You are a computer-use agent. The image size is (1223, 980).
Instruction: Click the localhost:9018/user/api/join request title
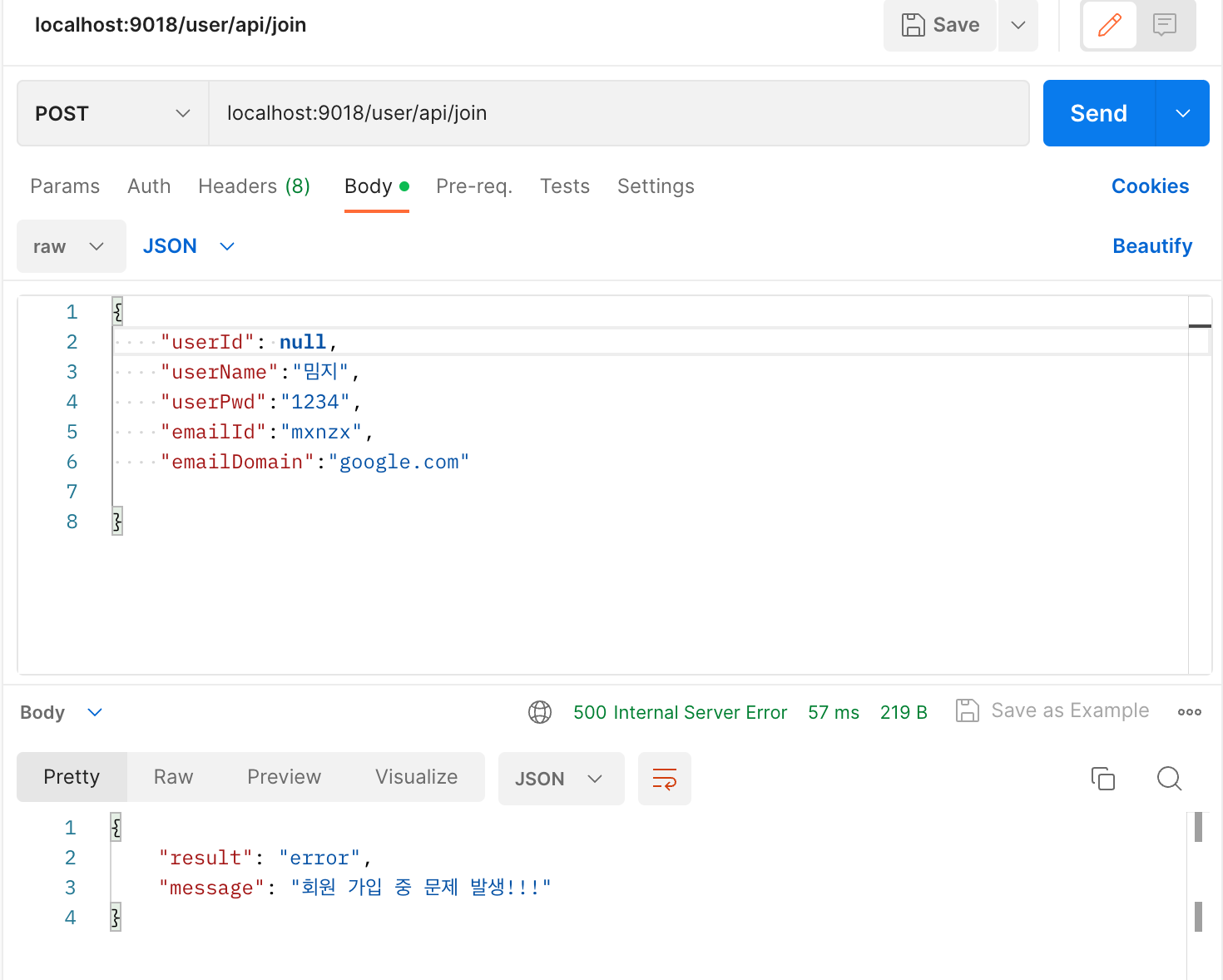[171, 25]
